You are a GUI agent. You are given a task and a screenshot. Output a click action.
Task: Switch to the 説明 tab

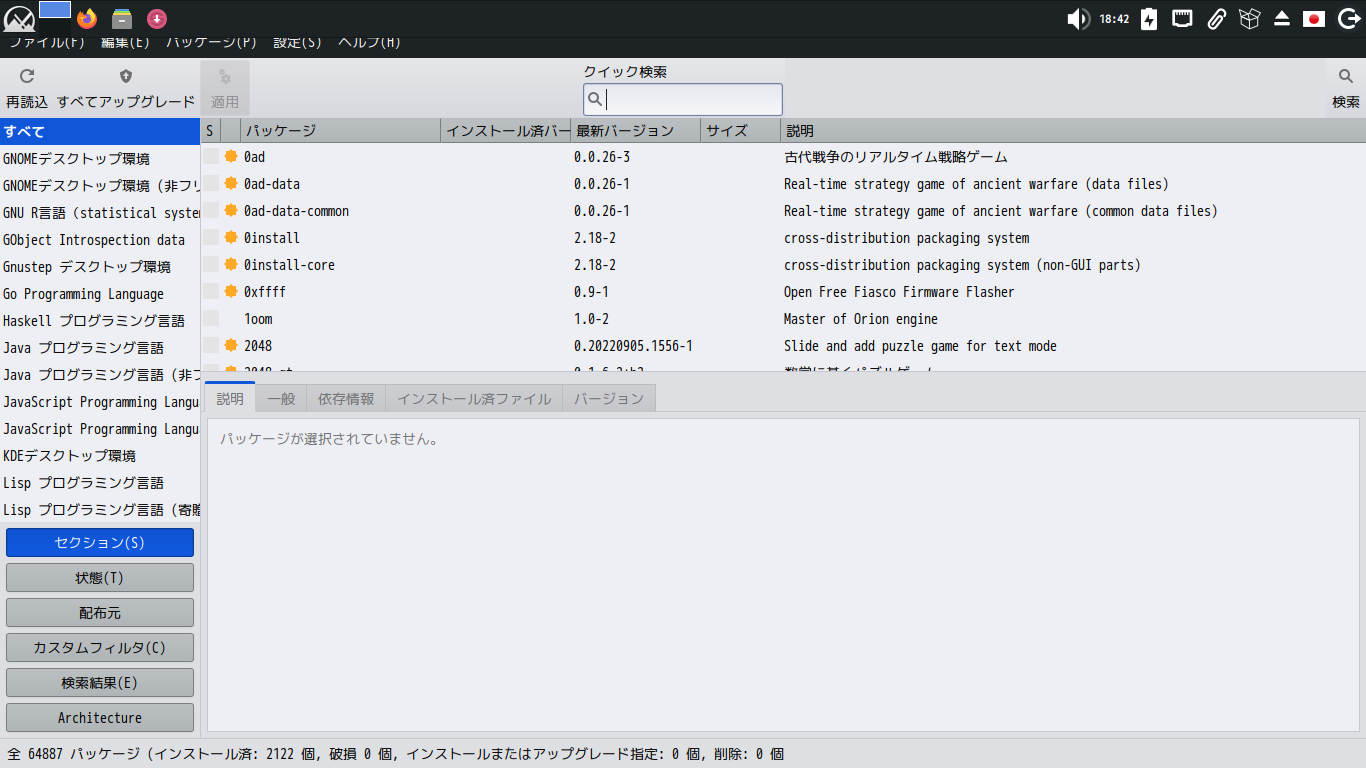[230, 398]
